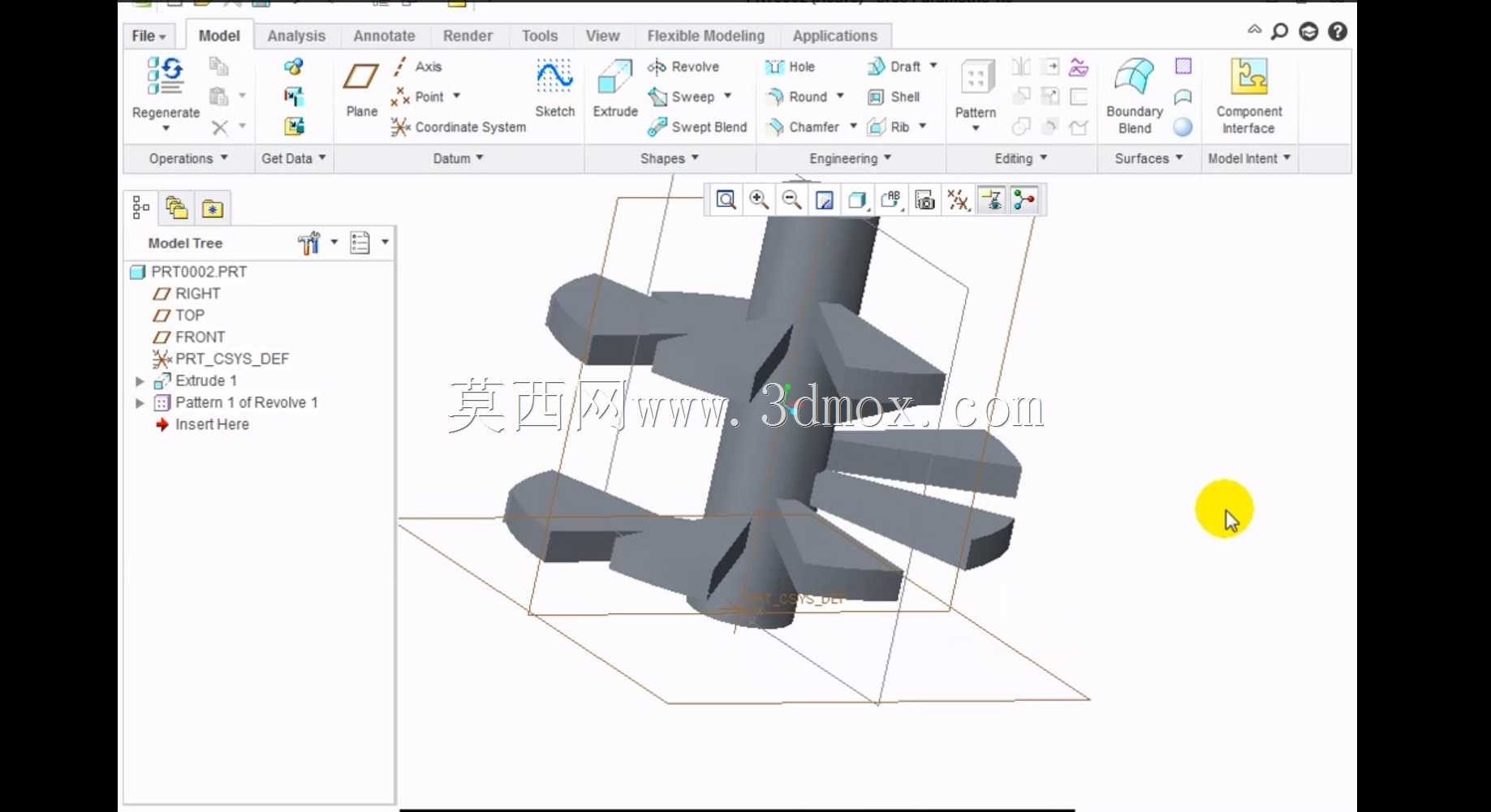Click the Pattern tool icon
This screenshot has width=1491, height=812.
(976, 78)
